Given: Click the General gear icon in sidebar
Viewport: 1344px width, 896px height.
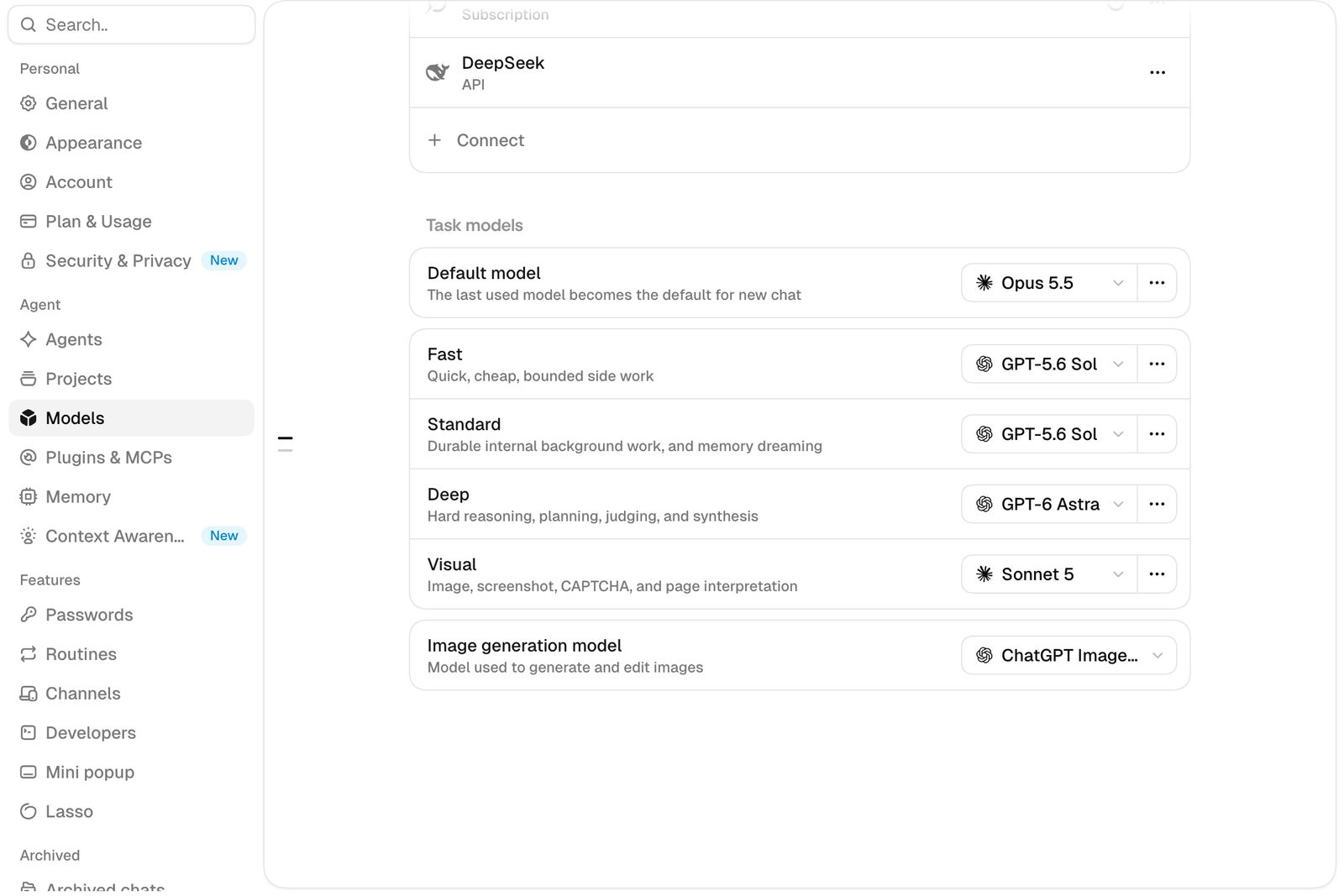Looking at the screenshot, I should pos(29,103).
